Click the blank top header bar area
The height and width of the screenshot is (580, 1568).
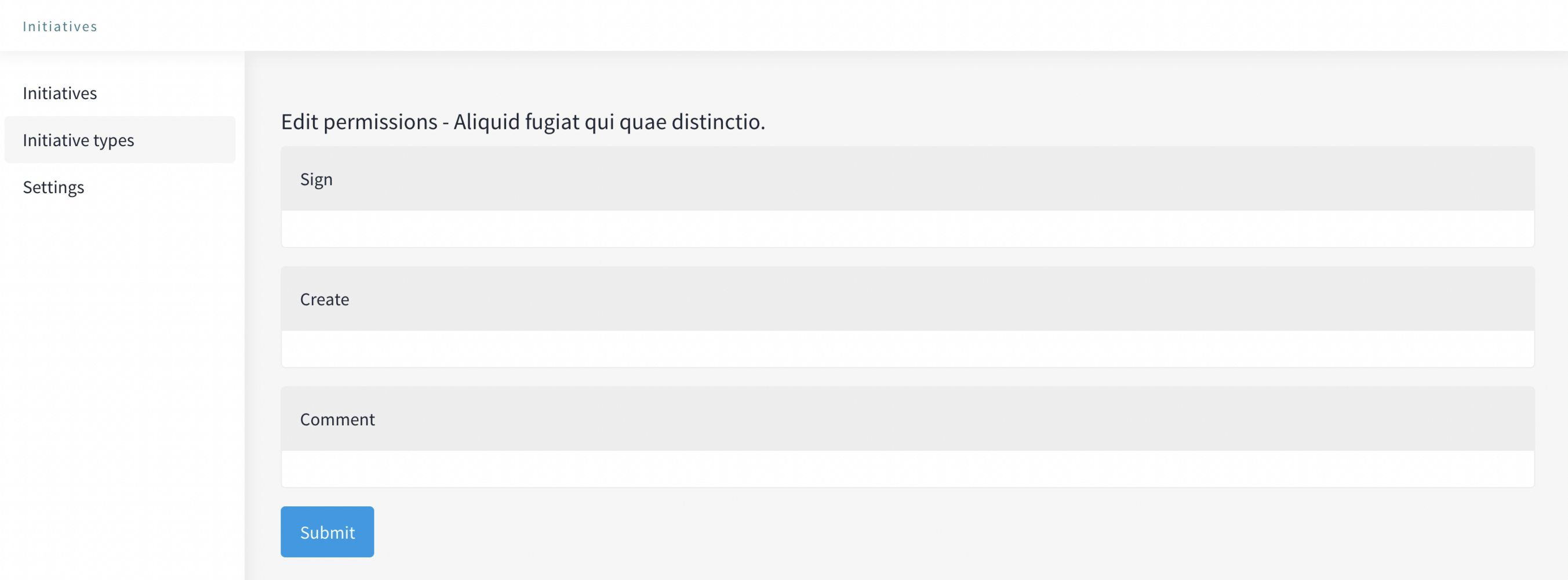pyautogui.click(x=791, y=26)
